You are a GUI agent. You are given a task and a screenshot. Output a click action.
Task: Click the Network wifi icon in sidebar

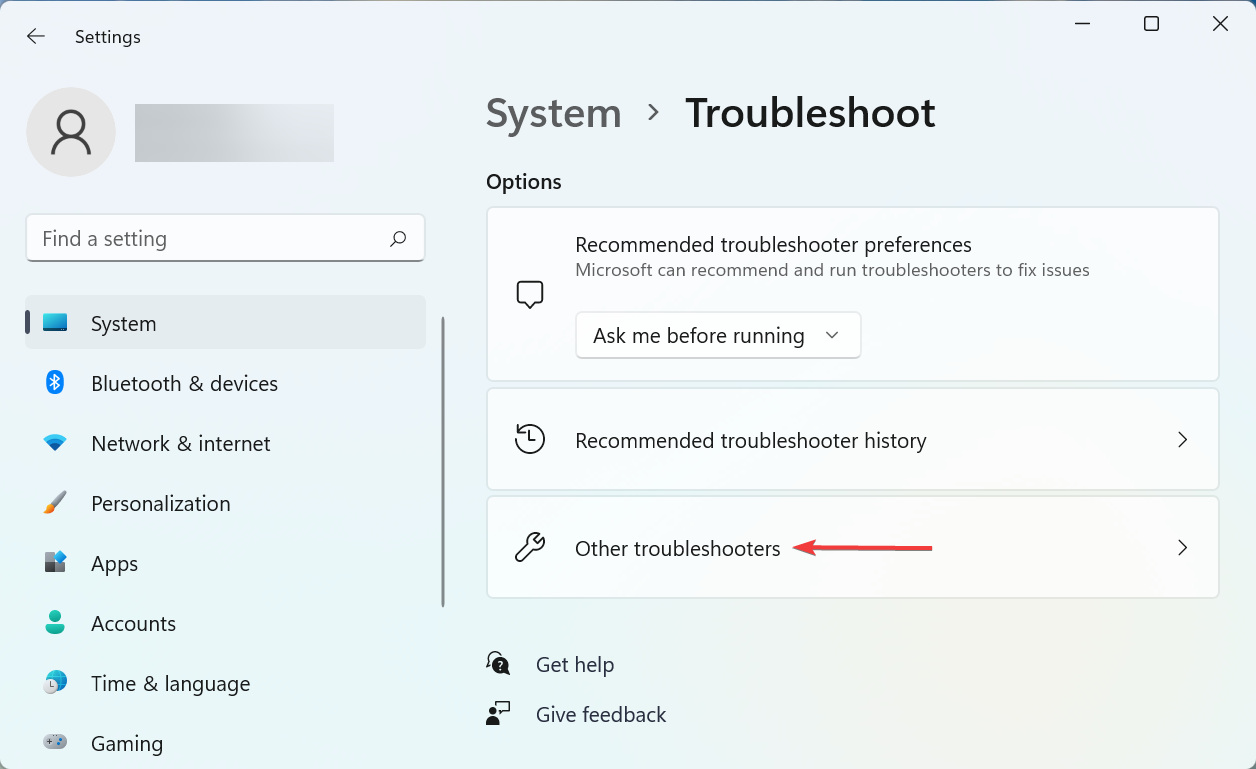click(55, 443)
